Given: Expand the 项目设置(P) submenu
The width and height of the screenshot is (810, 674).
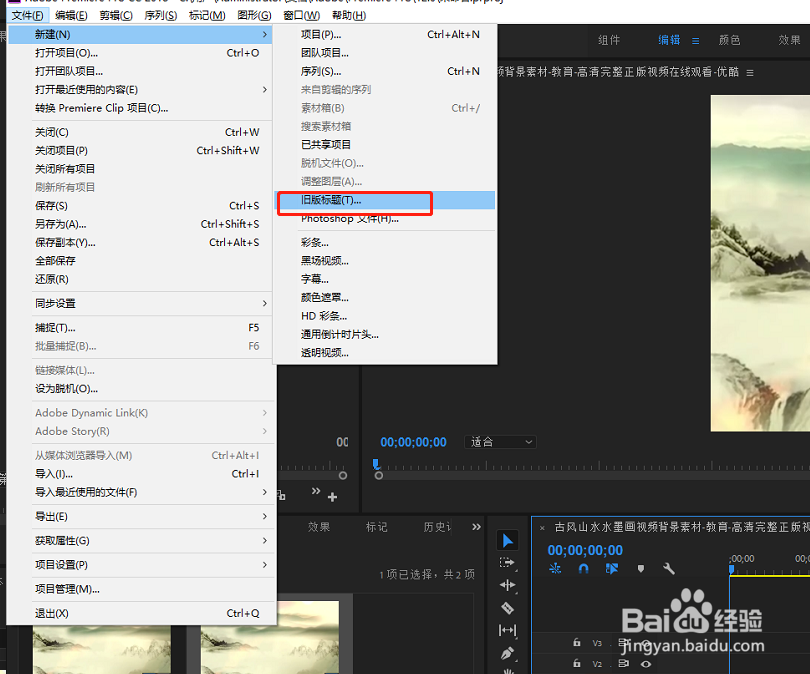Looking at the screenshot, I should 264,565.
